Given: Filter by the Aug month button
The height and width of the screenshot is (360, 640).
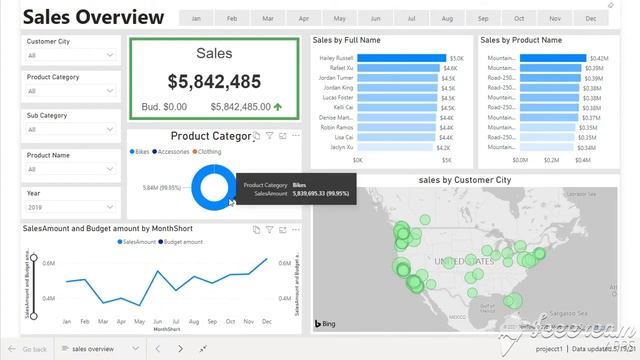Looking at the screenshot, I should 447,18.
